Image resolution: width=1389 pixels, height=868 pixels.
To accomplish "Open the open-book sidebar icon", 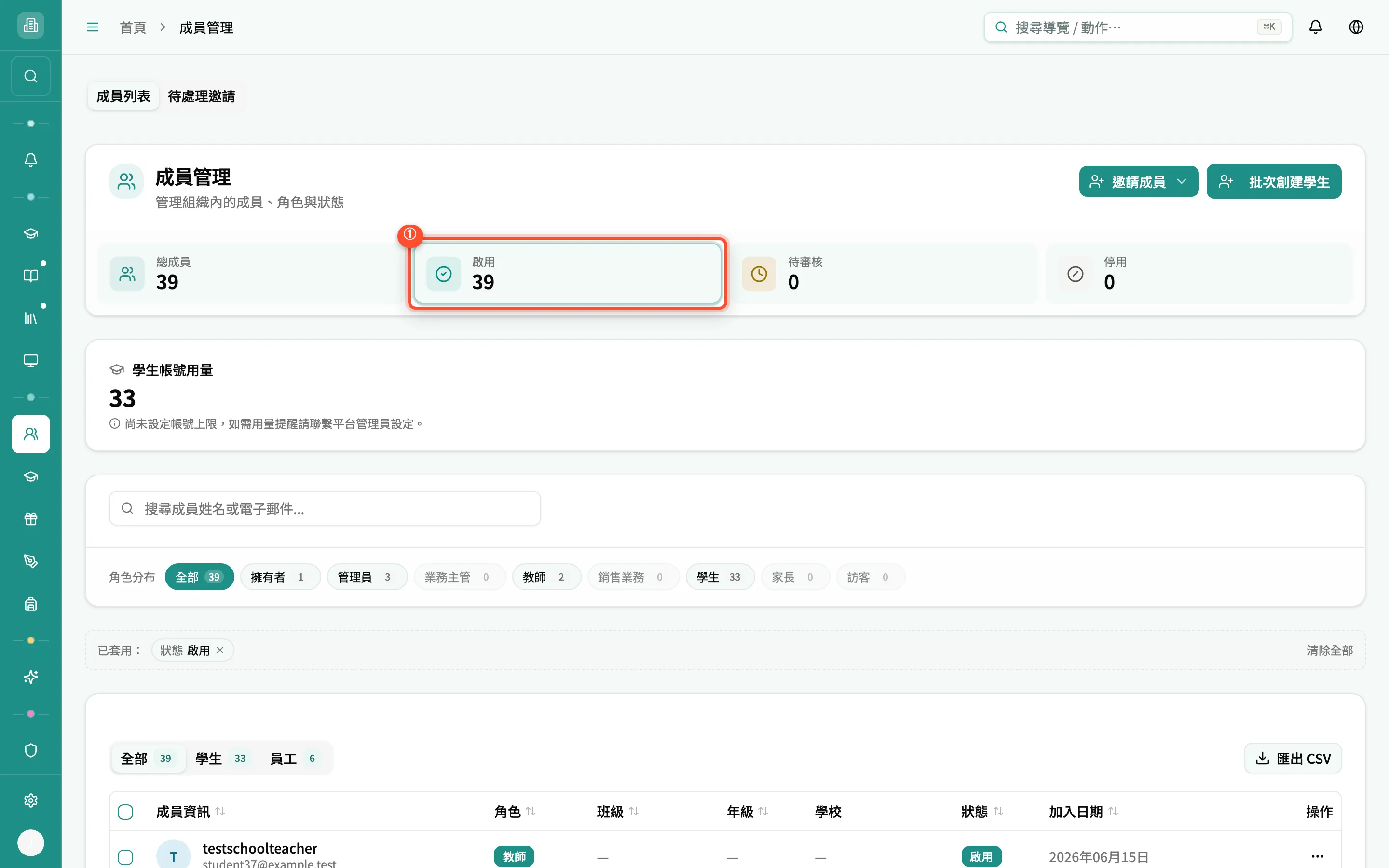I will coord(30,275).
